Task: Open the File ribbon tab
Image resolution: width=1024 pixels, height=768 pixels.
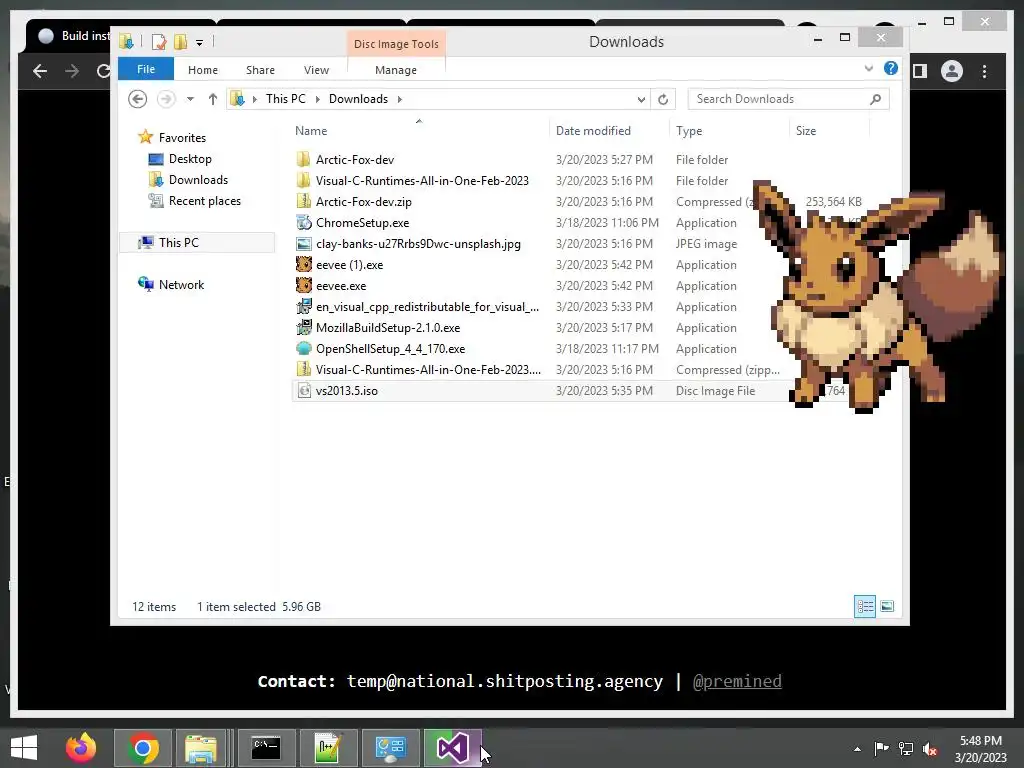Action: pyautogui.click(x=146, y=69)
